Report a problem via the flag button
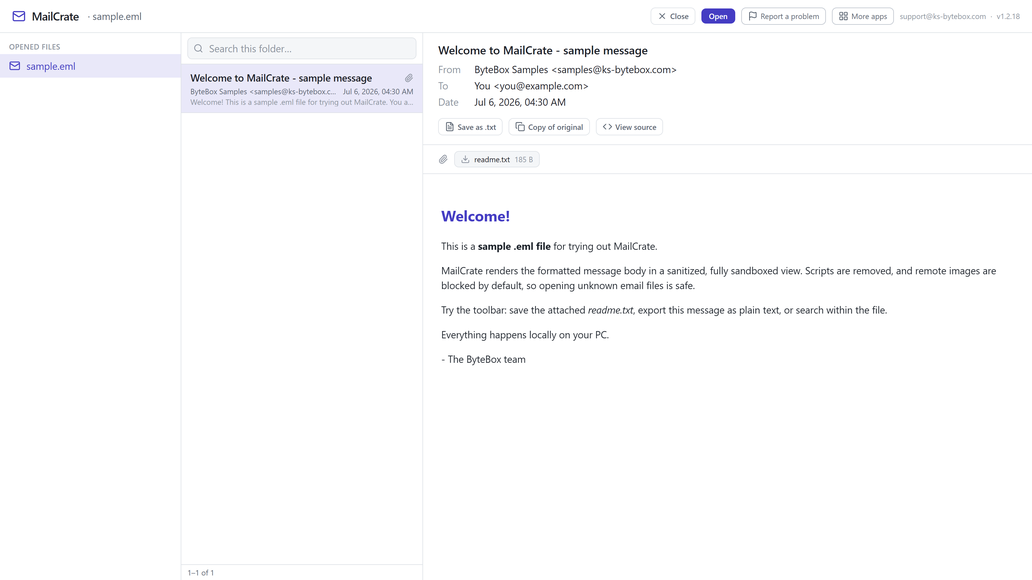1032x580 pixels. 783,16
